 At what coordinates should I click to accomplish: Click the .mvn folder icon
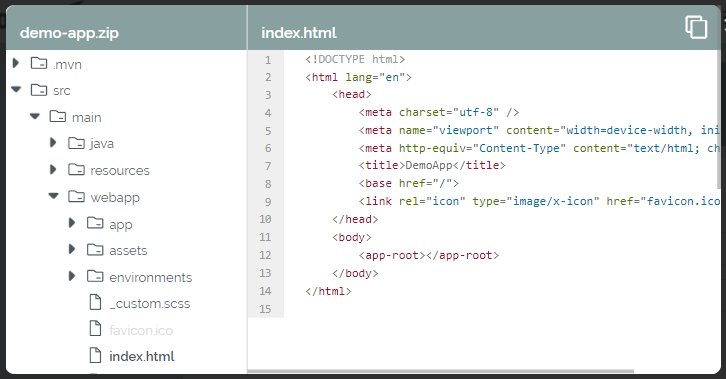[39, 63]
